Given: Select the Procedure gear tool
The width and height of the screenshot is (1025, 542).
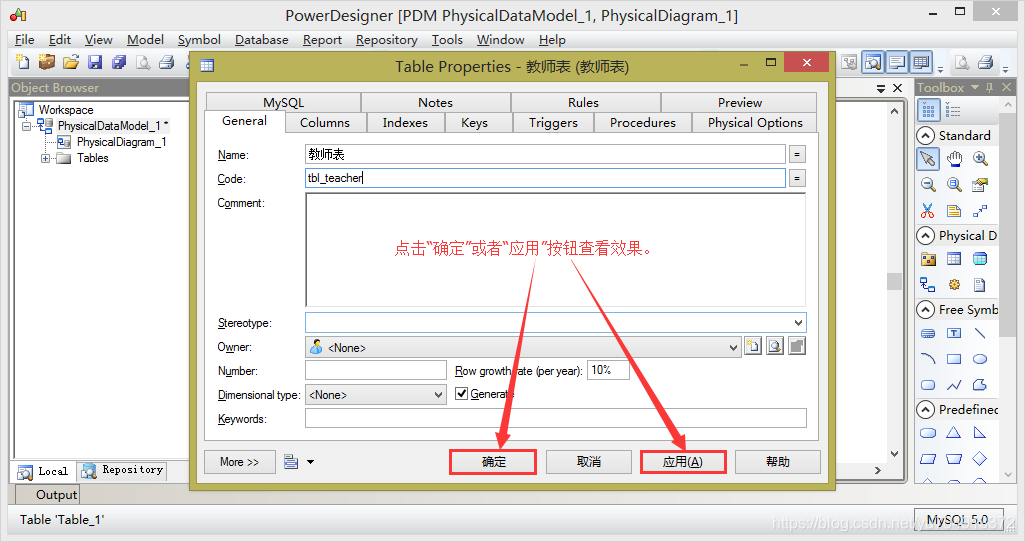Looking at the screenshot, I should (x=954, y=284).
